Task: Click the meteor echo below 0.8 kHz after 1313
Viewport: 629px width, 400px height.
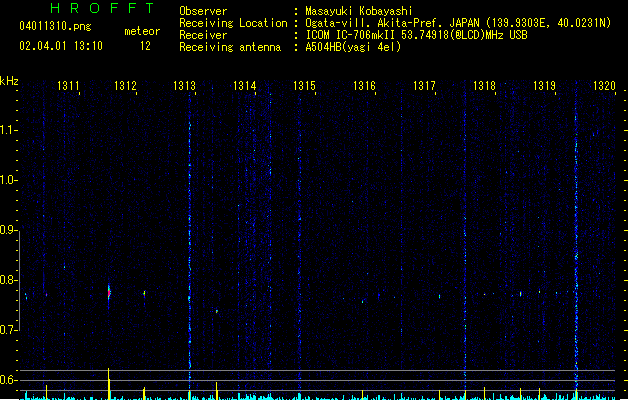Action: click(217, 311)
